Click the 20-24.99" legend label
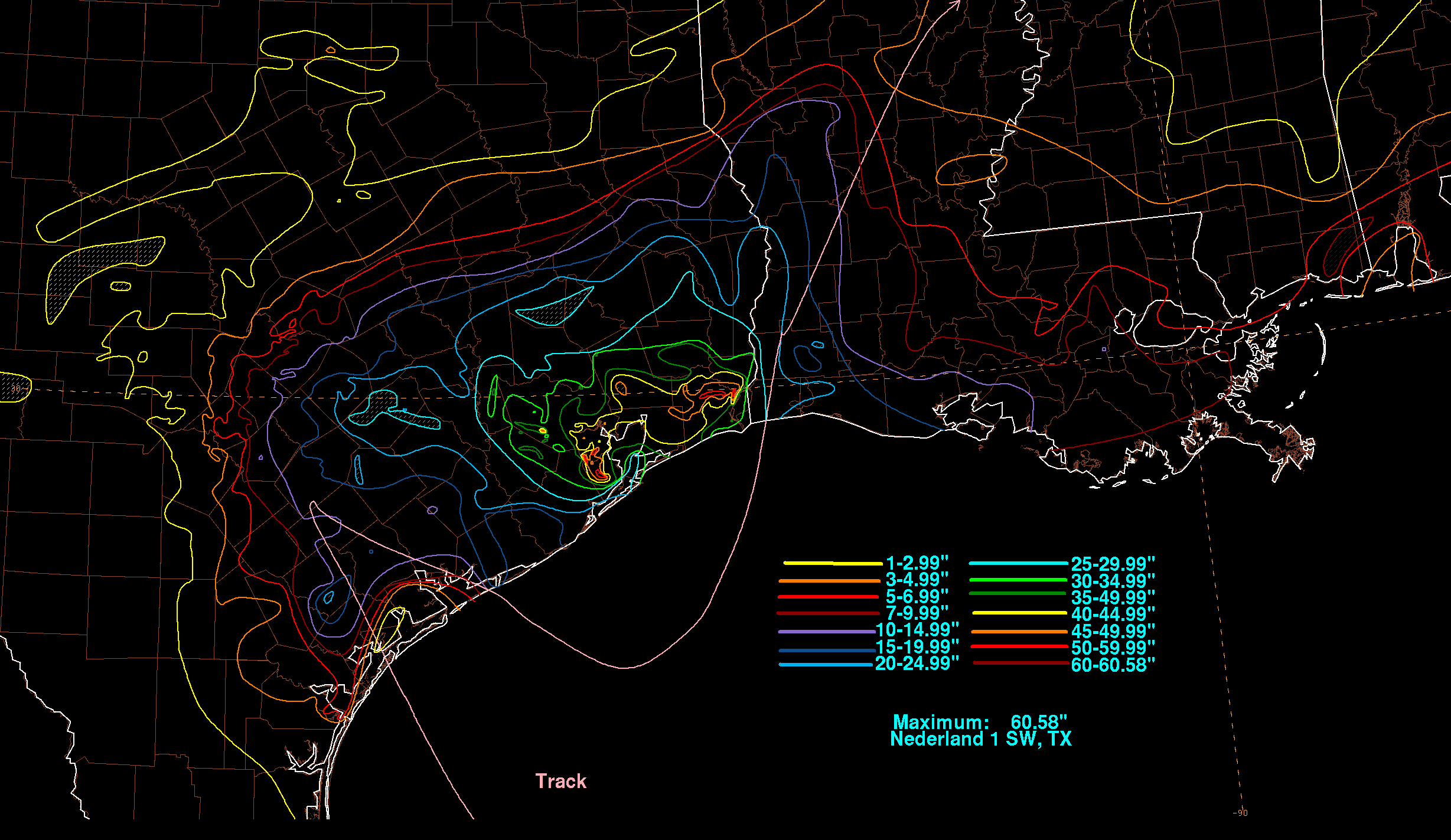Screen dimensions: 1451x840 point(917,663)
